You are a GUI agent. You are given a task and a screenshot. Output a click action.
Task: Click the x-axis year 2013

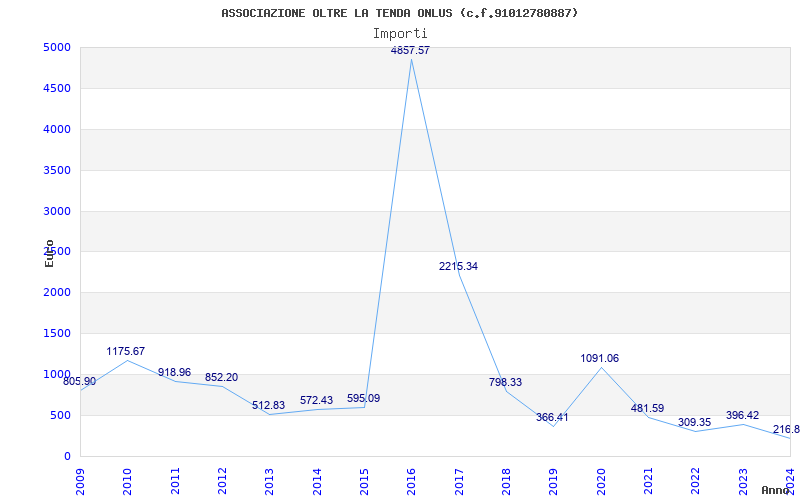tap(269, 482)
